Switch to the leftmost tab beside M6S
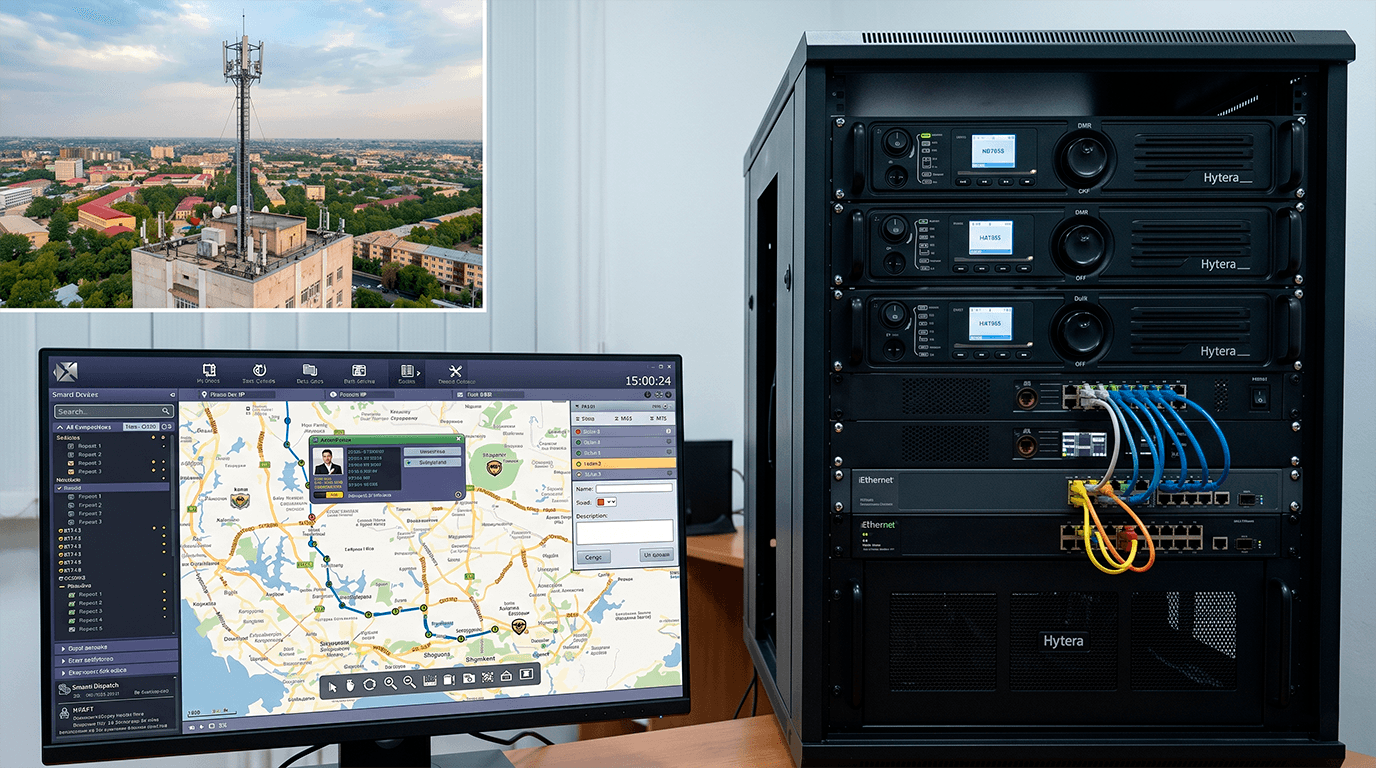1376x768 pixels. click(x=585, y=419)
